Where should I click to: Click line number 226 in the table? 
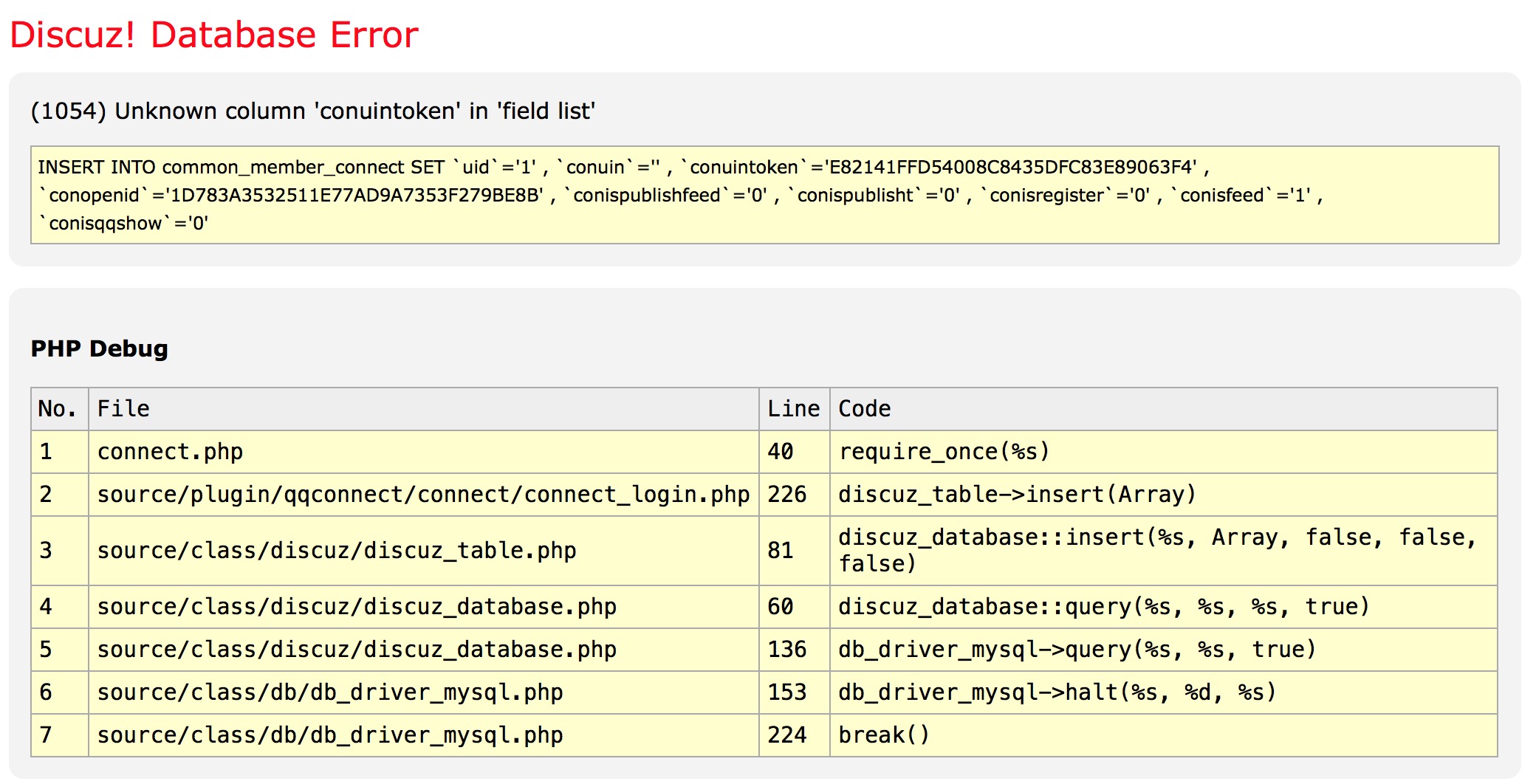[x=787, y=495]
